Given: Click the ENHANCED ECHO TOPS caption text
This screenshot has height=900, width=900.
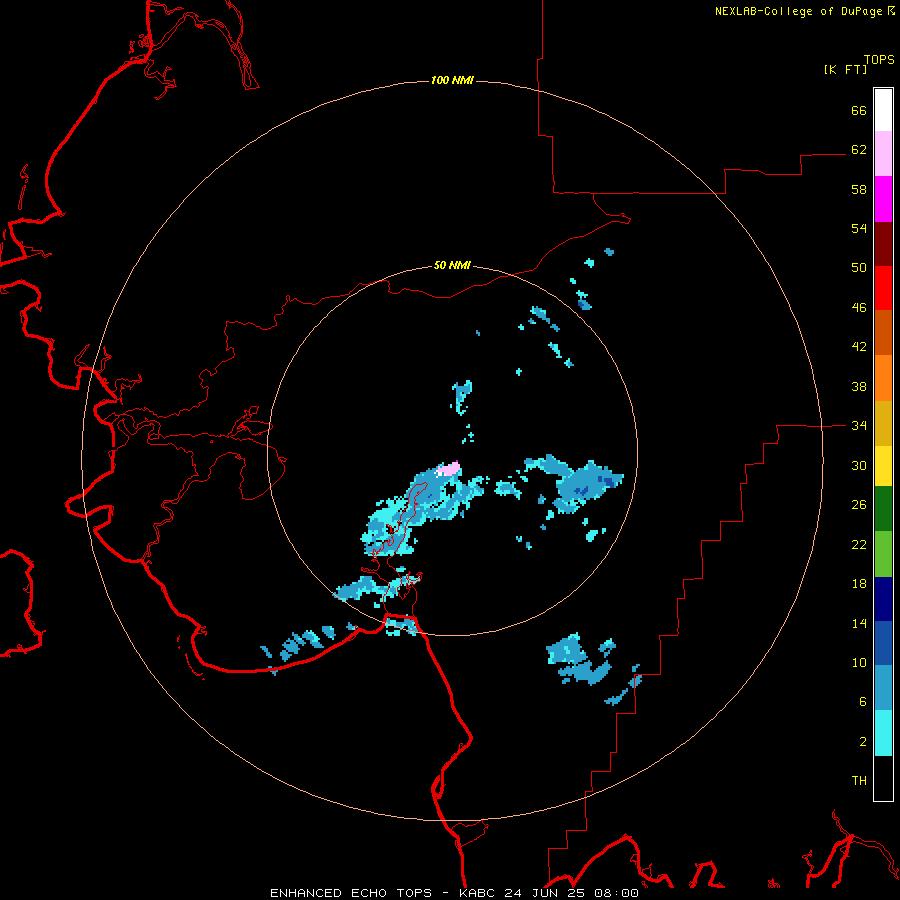Looking at the screenshot, I should [x=351, y=893].
